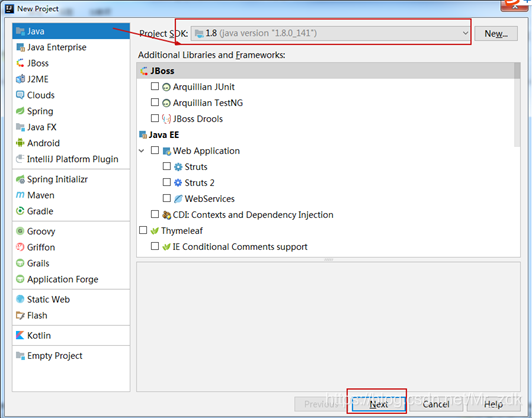Image resolution: width=532 pixels, height=418 pixels.
Task: Click the Arquillian TestNG label
Action: coord(208,103)
